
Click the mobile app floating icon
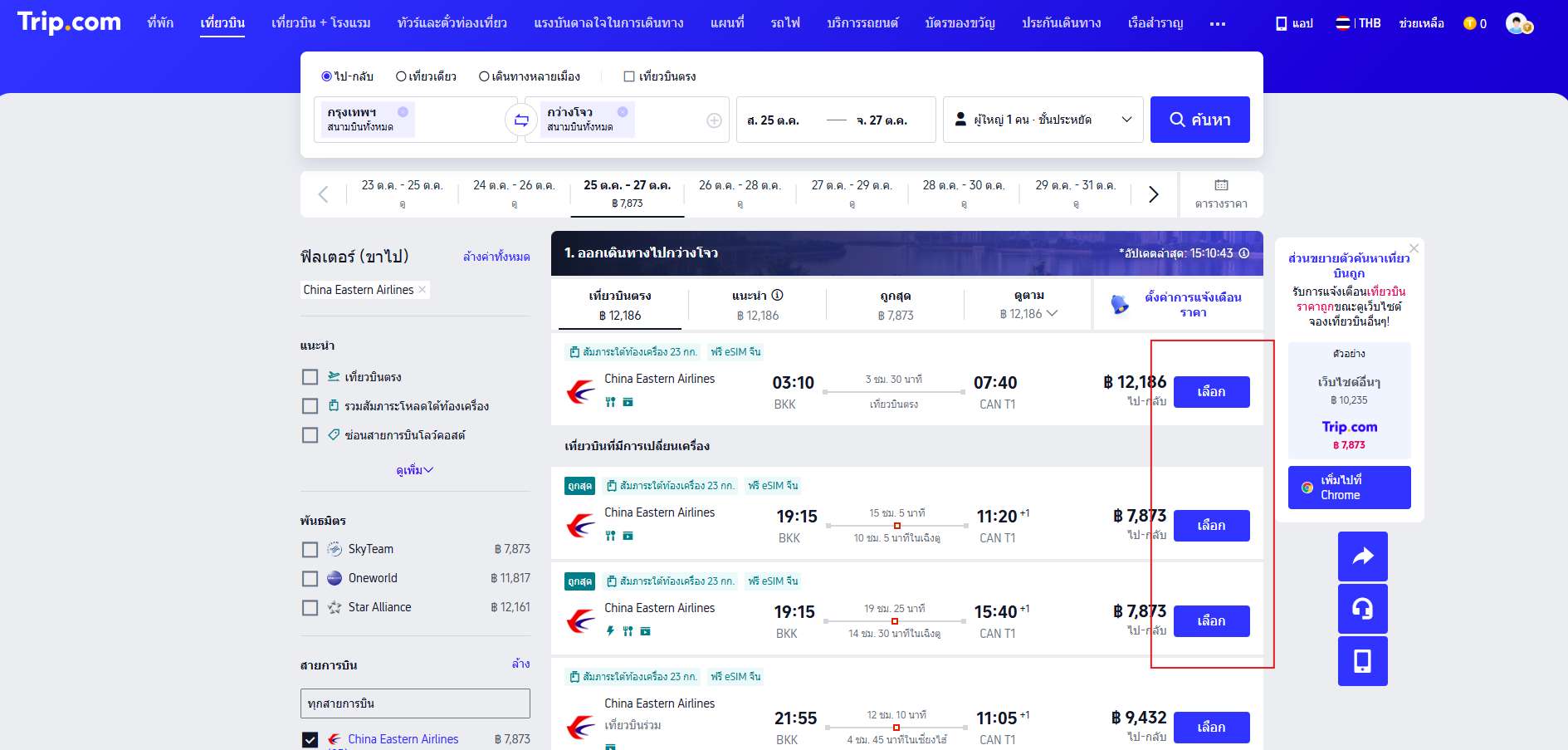(1362, 661)
